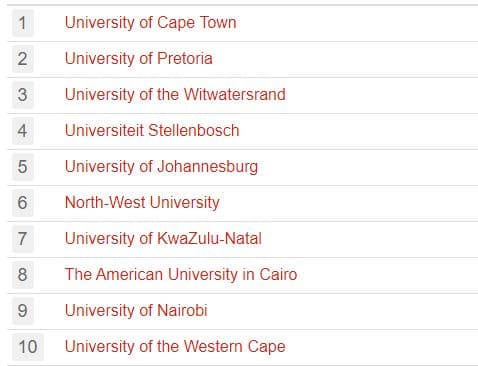Select University of the Western Cape
This screenshot has width=478, height=366.
175,347
